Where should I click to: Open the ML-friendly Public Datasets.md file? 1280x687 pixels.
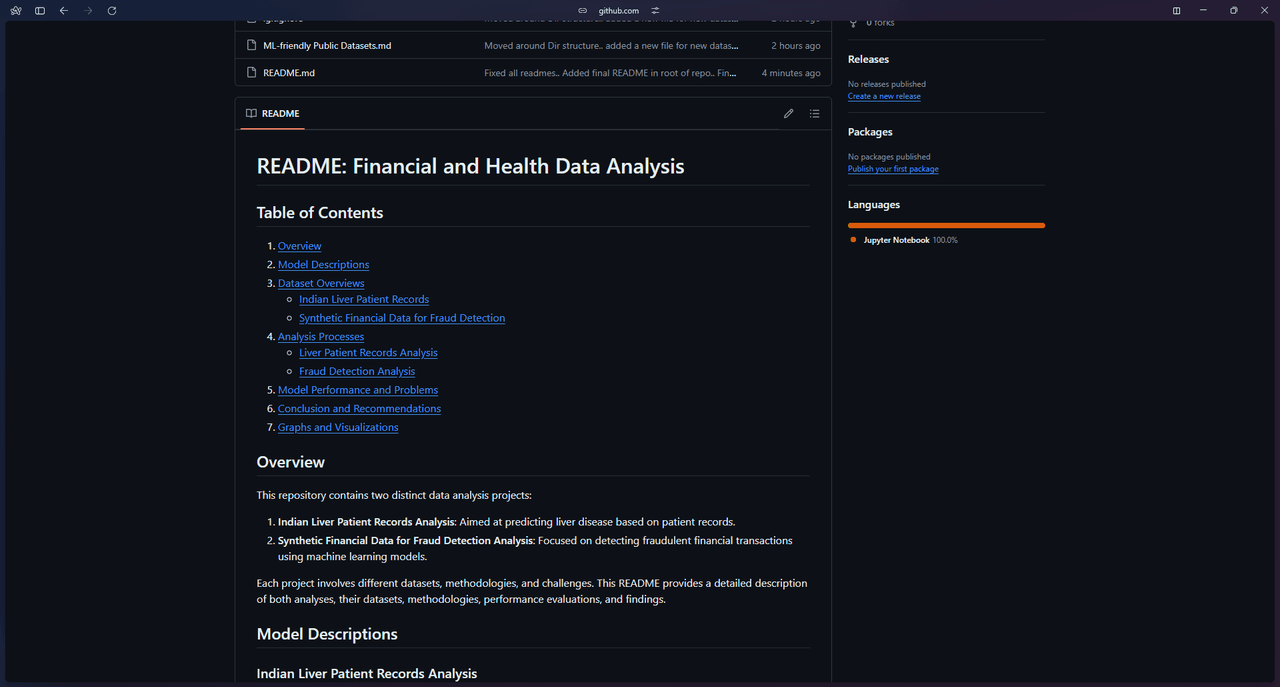coord(327,46)
